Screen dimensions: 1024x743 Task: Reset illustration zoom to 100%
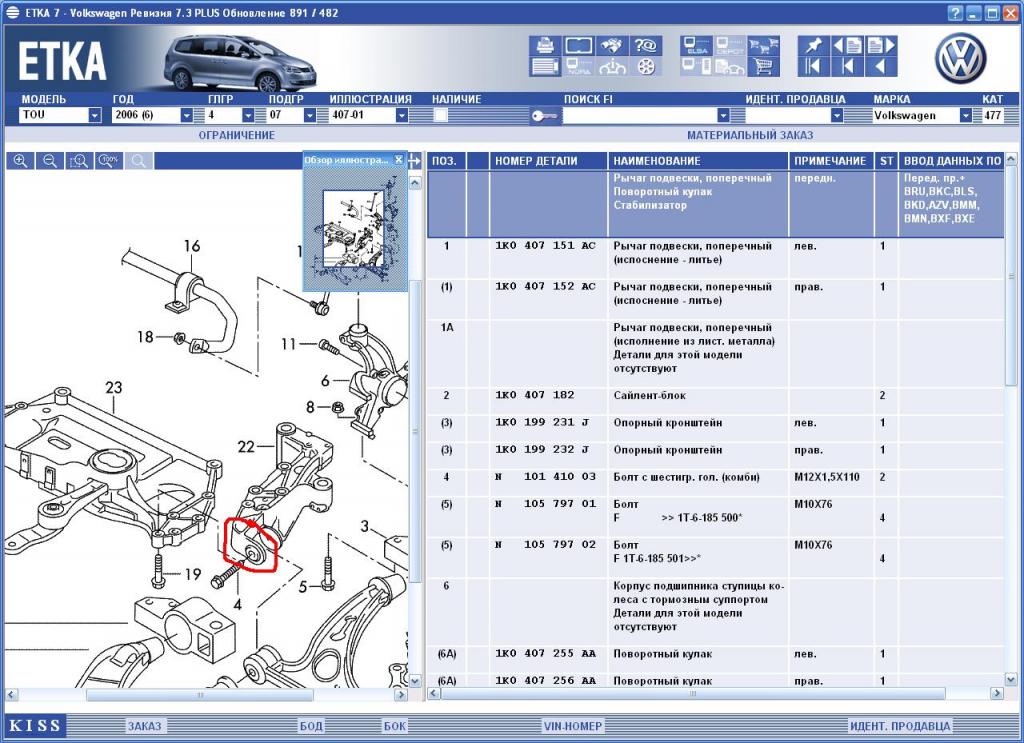pyautogui.click(x=109, y=161)
